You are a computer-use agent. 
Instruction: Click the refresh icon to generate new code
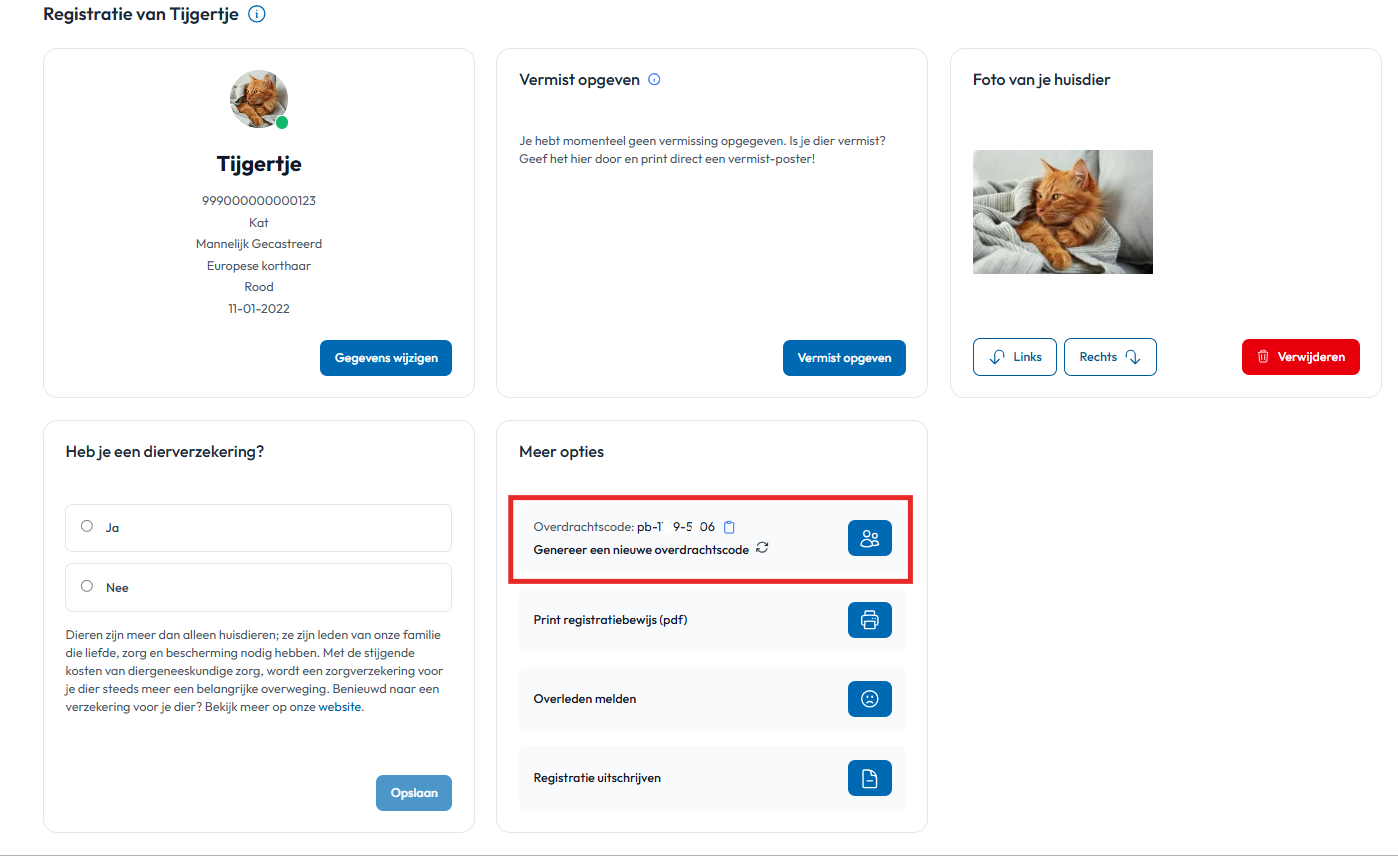[x=762, y=548]
